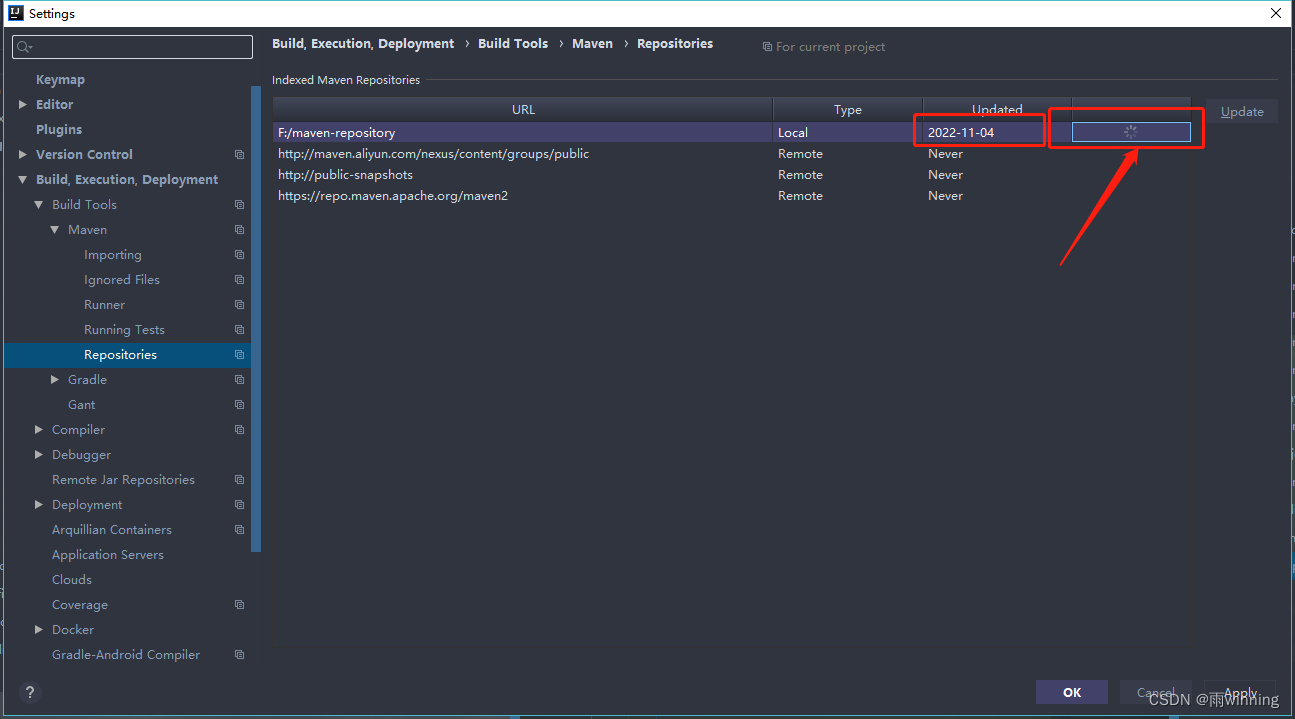The height and width of the screenshot is (719, 1295).
Task: Click the Build Tools breadcrumb
Action: (x=513, y=44)
